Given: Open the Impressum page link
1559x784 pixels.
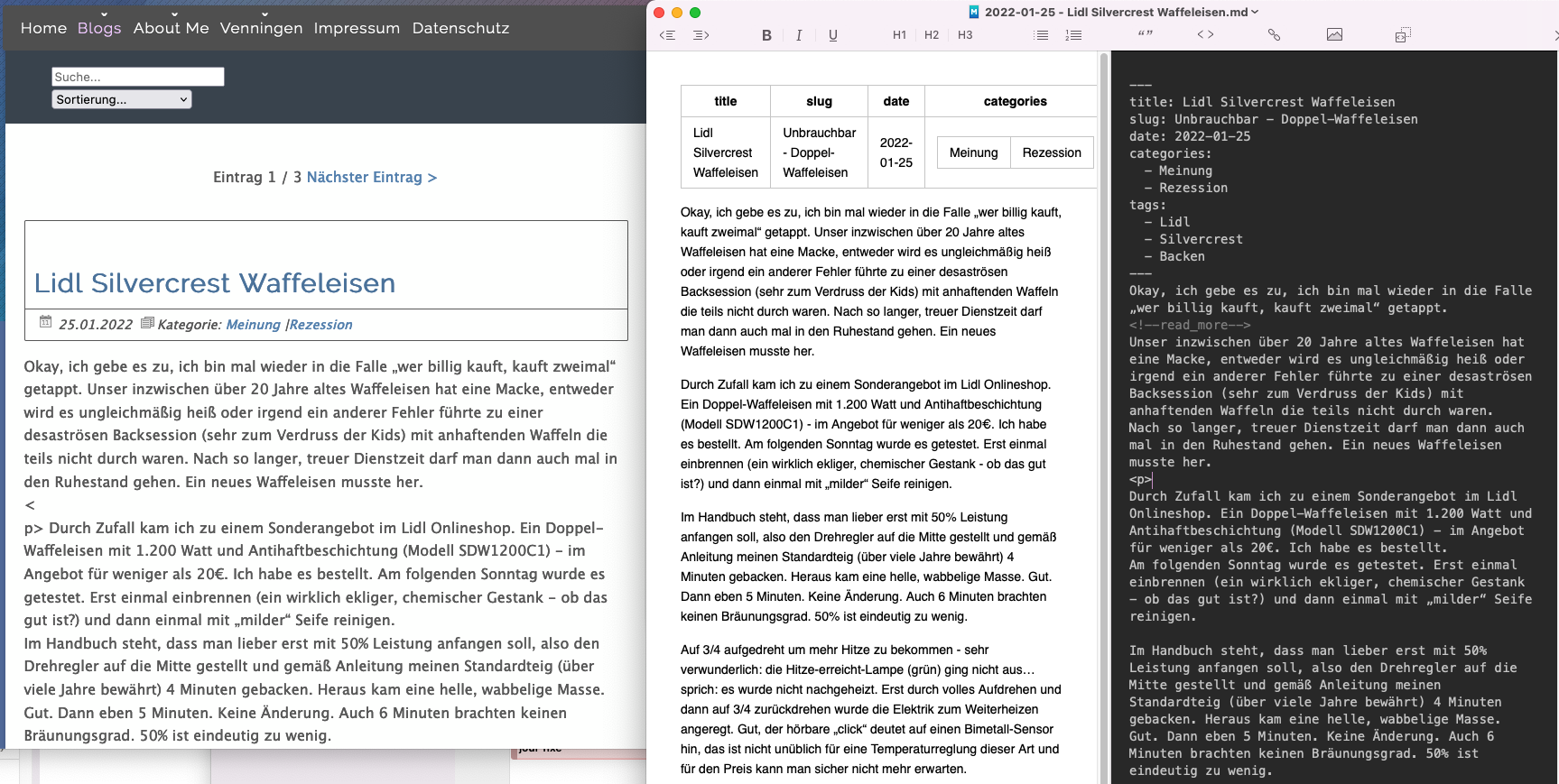Looking at the screenshot, I should [357, 28].
